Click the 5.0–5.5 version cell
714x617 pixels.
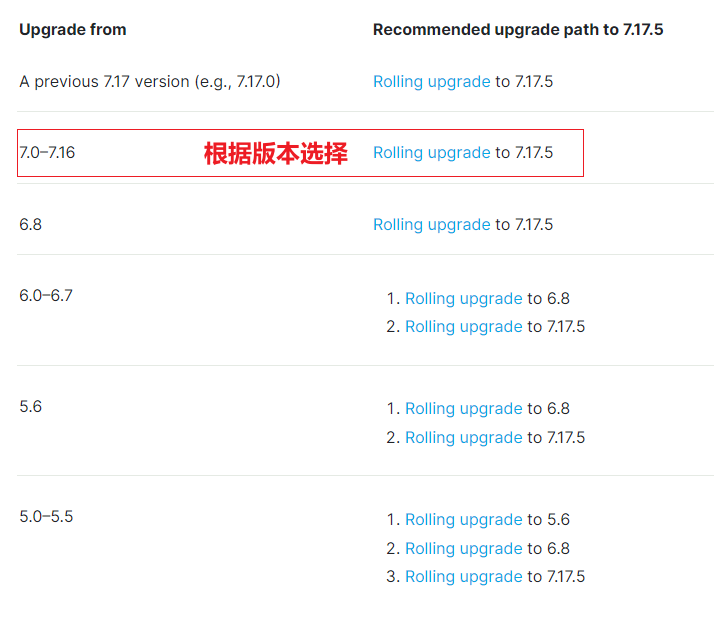tap(46, 517)
